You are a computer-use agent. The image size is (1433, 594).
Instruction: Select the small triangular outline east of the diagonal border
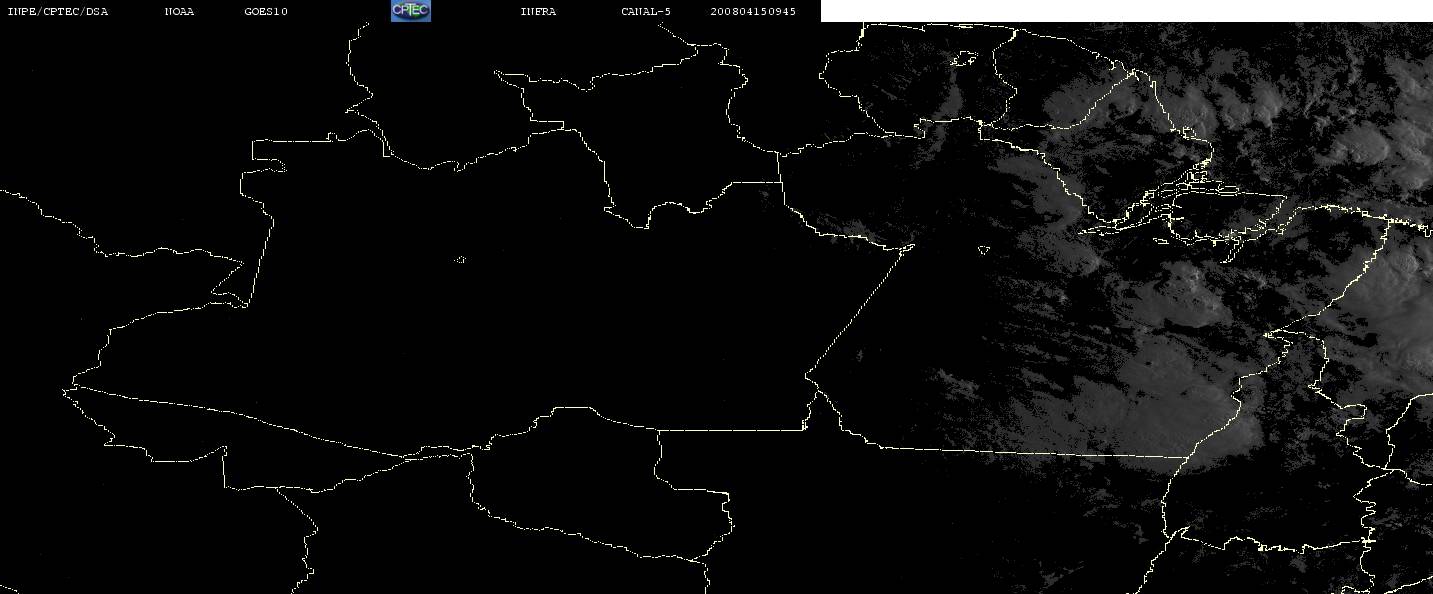(x=984, y=250)
